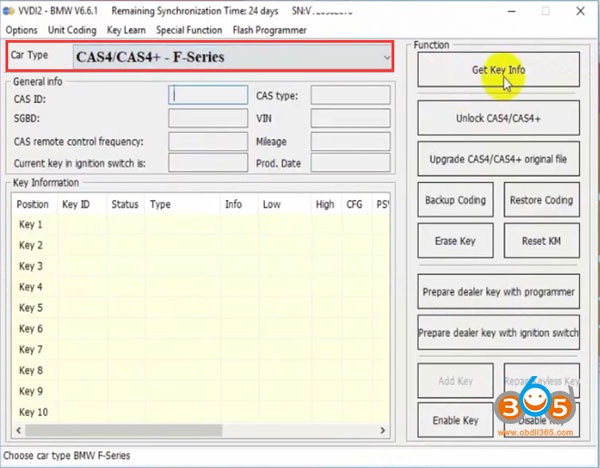The height and width of the screenshot is (468, 600).
Task: Click Unlock CAS4/CAS4+ button
Action: (x=498, y=118)
